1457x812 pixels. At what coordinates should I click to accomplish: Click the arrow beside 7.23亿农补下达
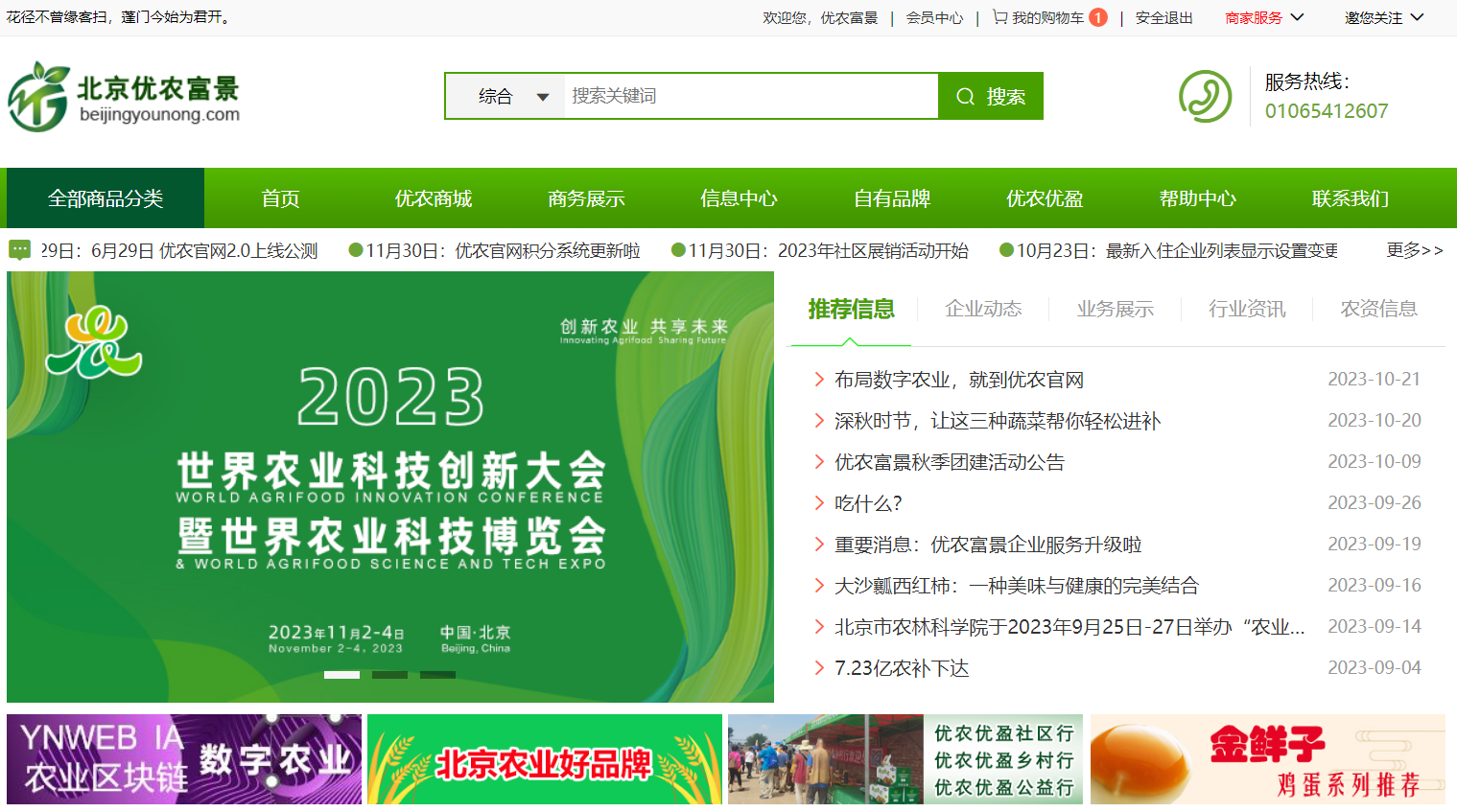tap(818, 668)
